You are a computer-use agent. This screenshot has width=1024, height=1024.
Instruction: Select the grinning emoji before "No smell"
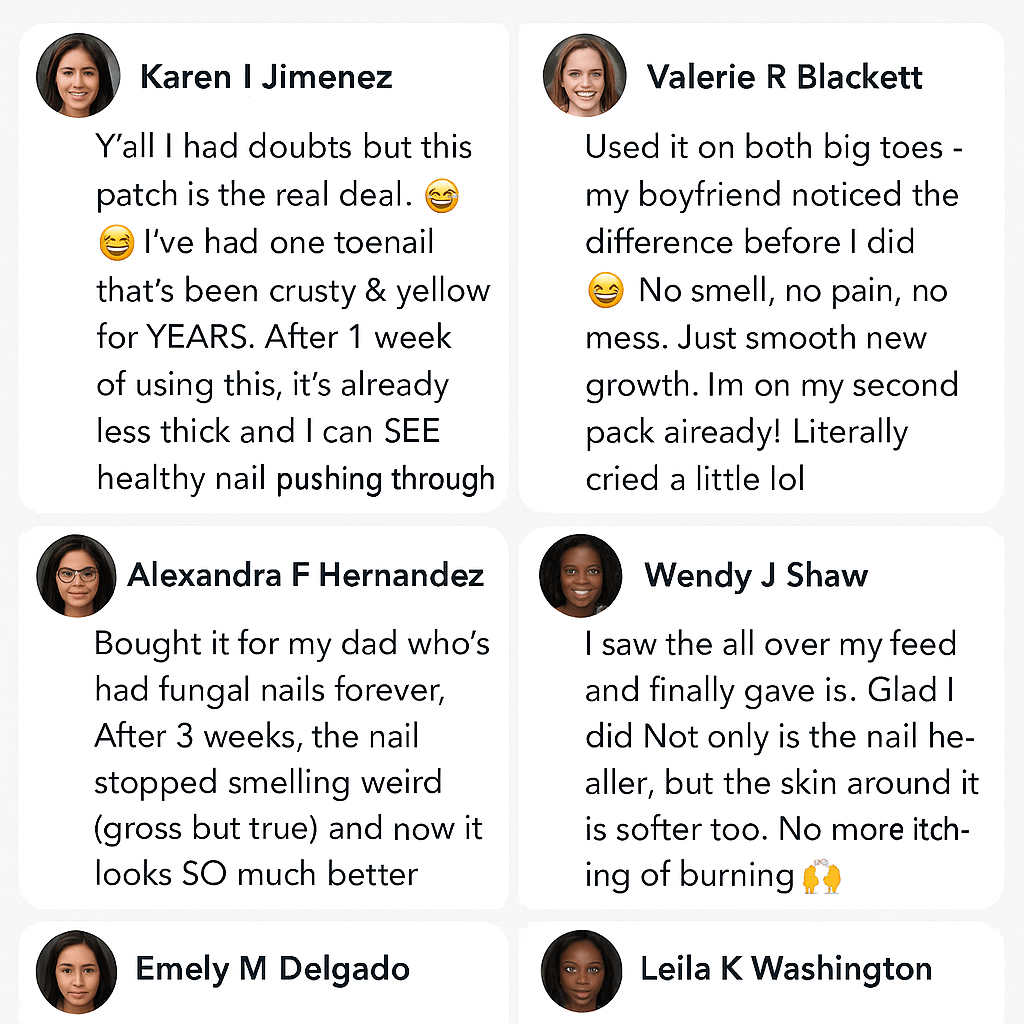click(603, 292)
